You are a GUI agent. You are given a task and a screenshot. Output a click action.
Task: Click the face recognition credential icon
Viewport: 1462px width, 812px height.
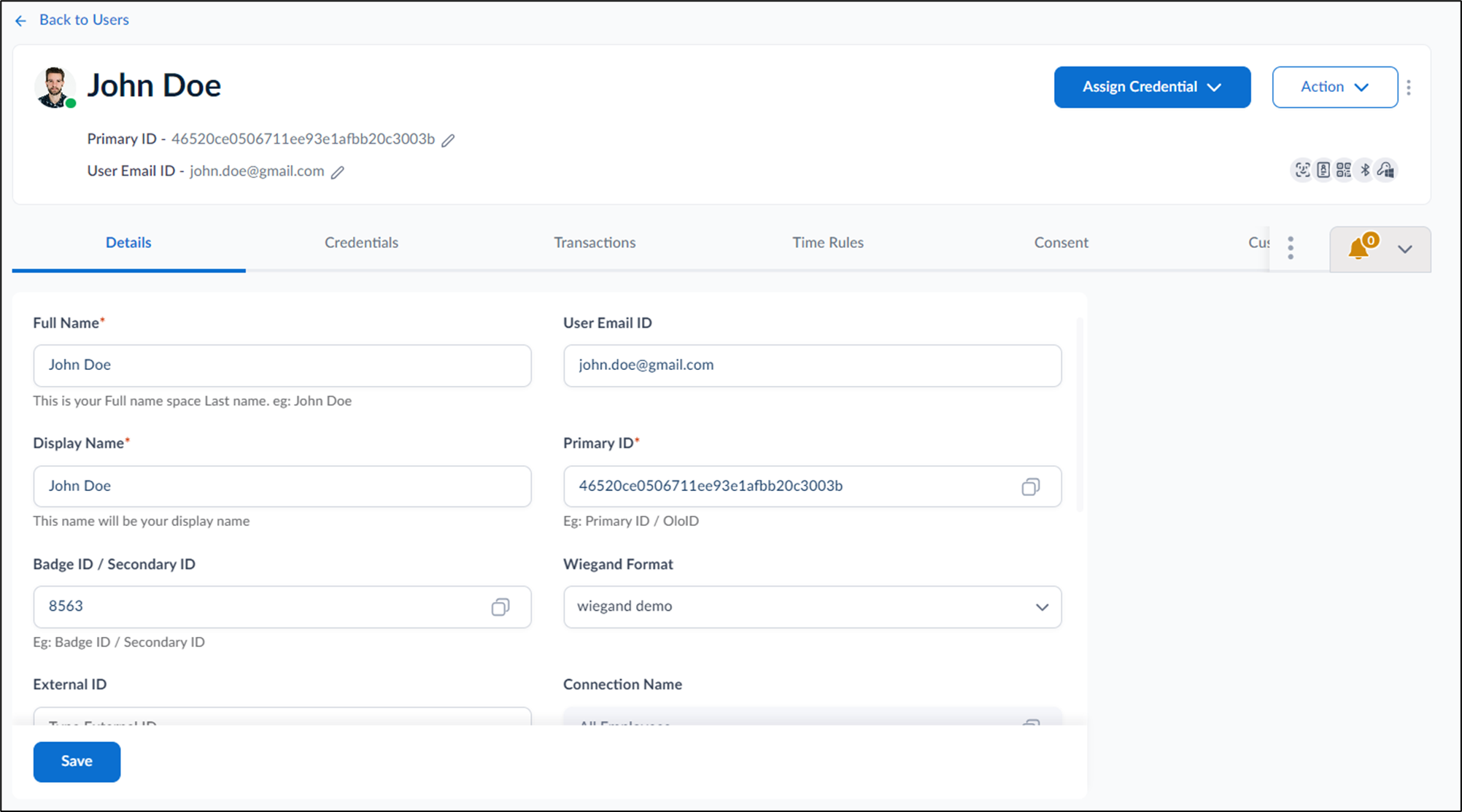coord(1302,170)
